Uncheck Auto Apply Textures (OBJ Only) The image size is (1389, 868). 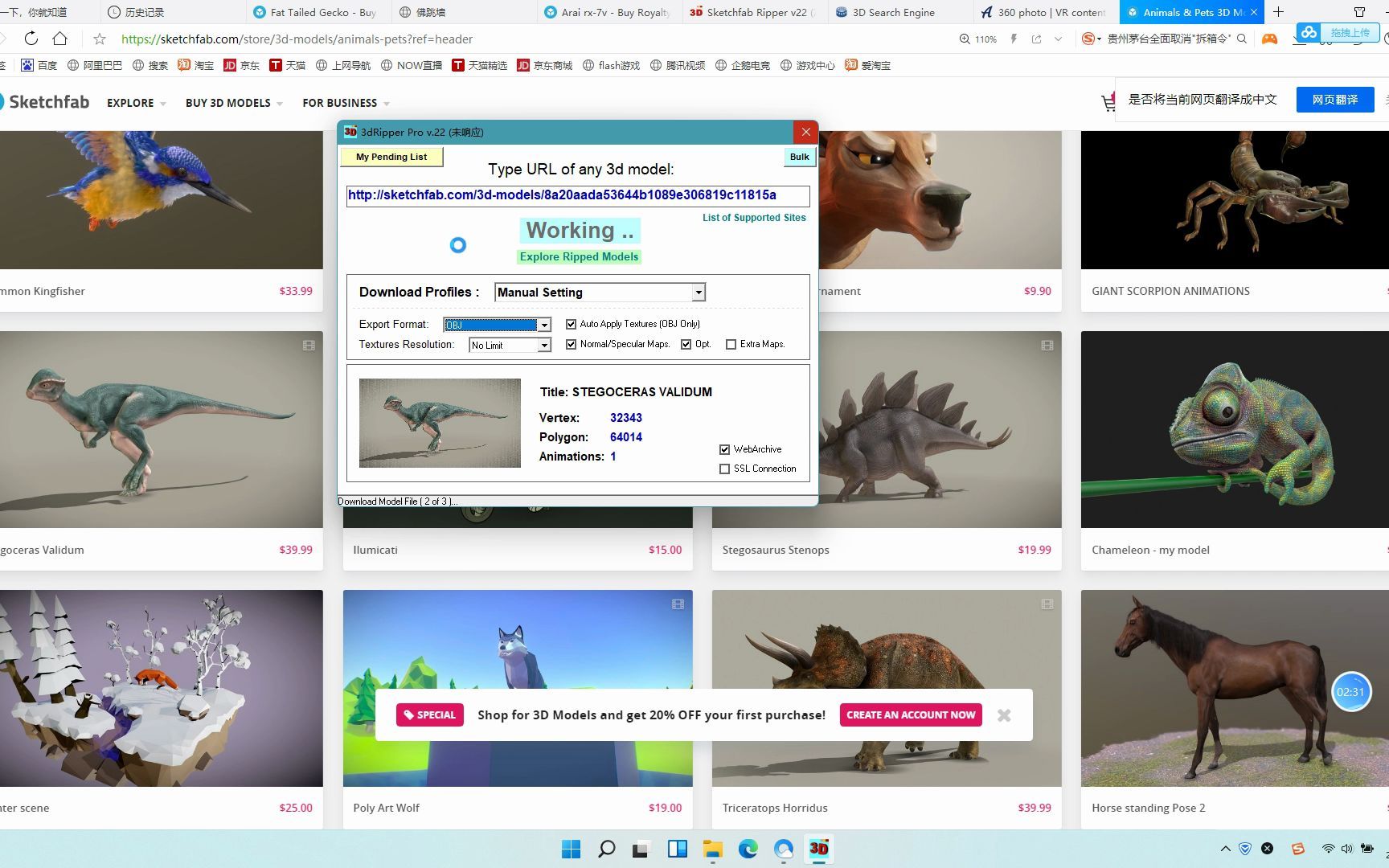point(571,323)
